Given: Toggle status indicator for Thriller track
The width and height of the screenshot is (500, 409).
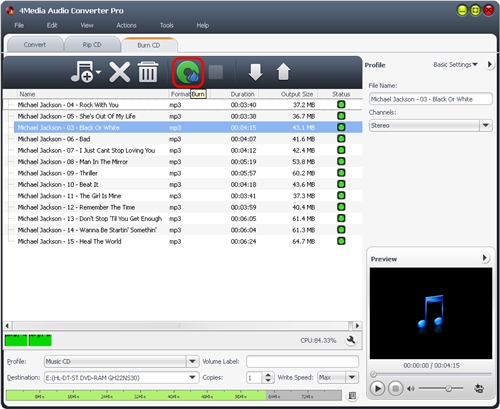Looking at the screenshot, I should tap(341, 173).
